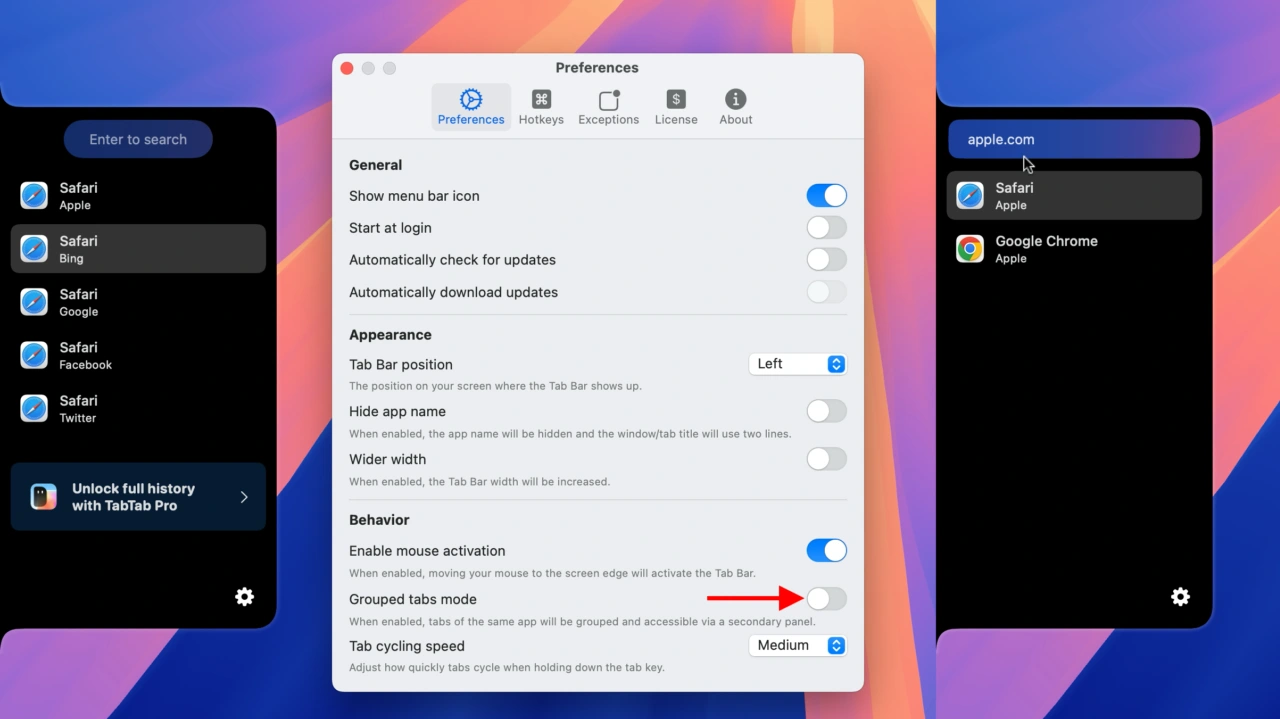This screenshot has width=1280, height=719.
Task: Select the Safari Twitter entry
Action: point(138,408)
